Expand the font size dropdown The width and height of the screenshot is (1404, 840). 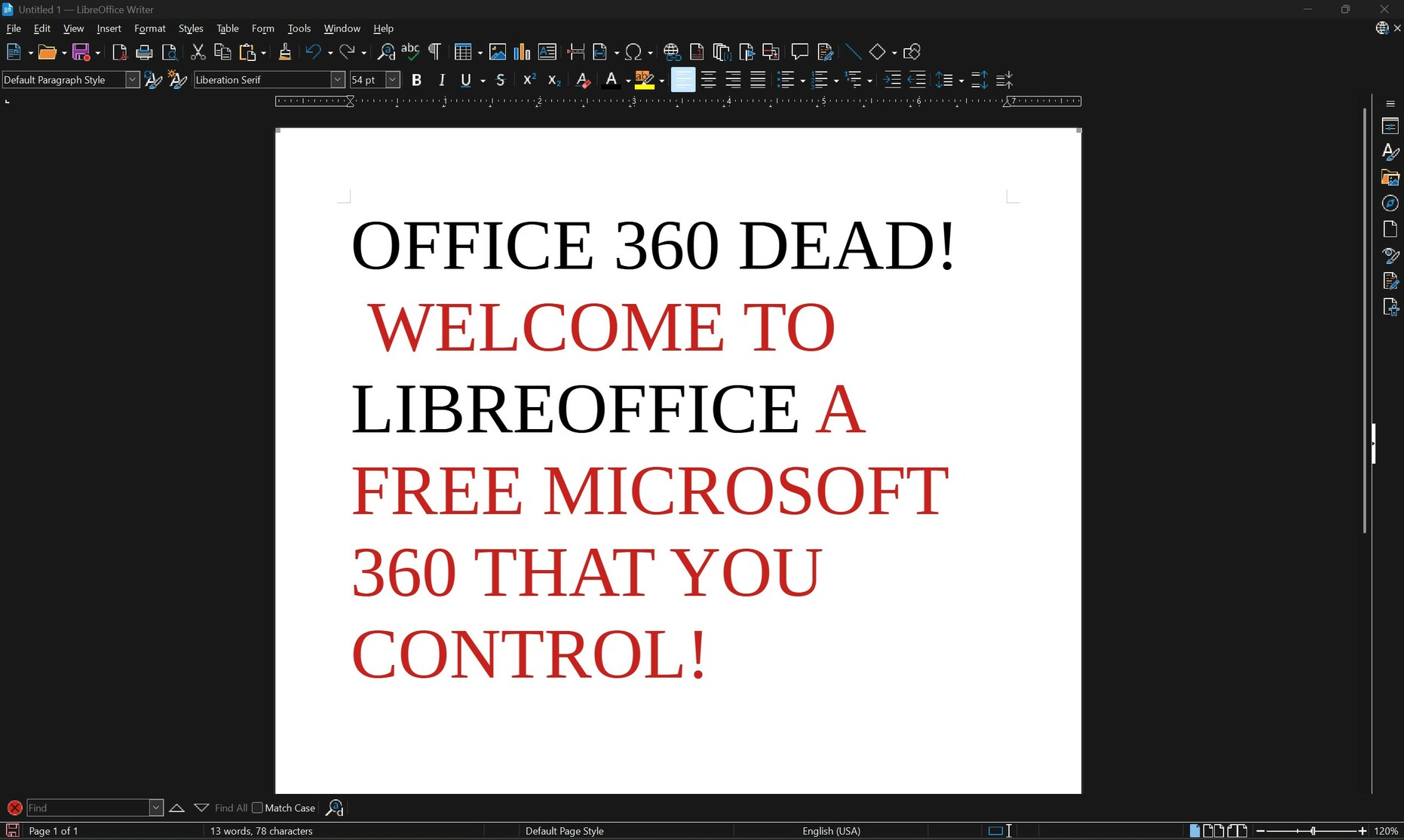click(392, 80)
